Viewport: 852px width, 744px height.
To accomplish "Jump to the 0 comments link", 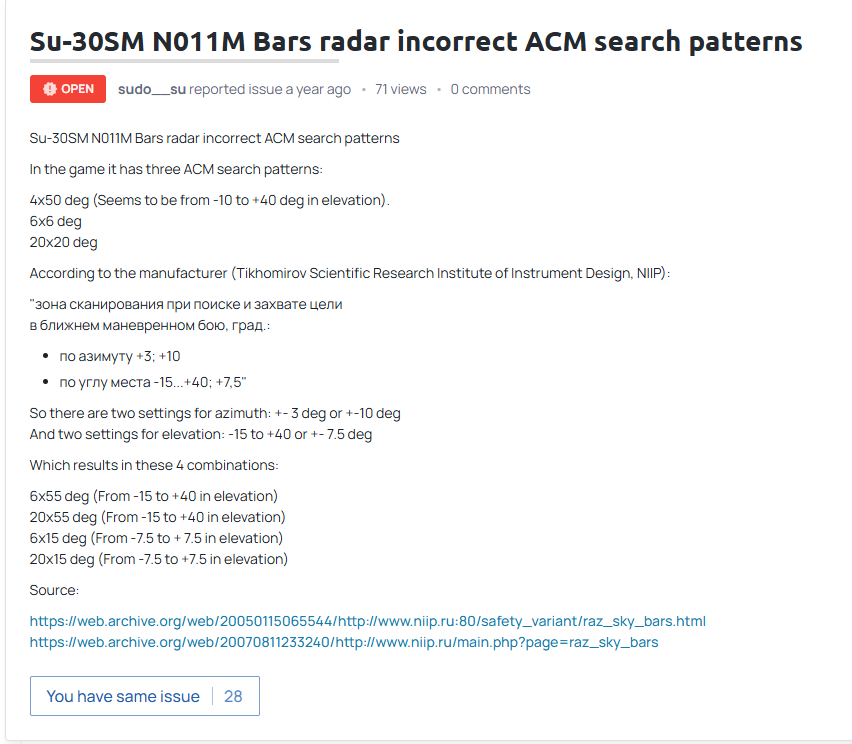I will point(490,89).
